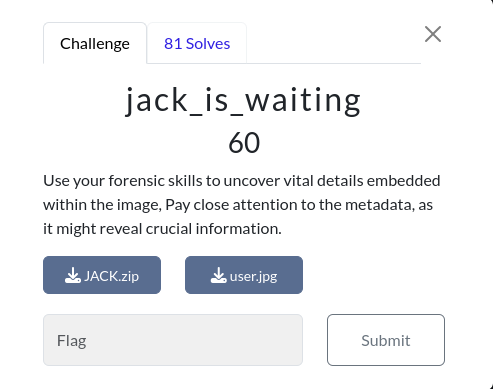Image resolution: width=493 pixels, height=389 pixels.
Task: Click the 'Flag' placeholder text
Action: pyautogui.click(x=72, y=341)
